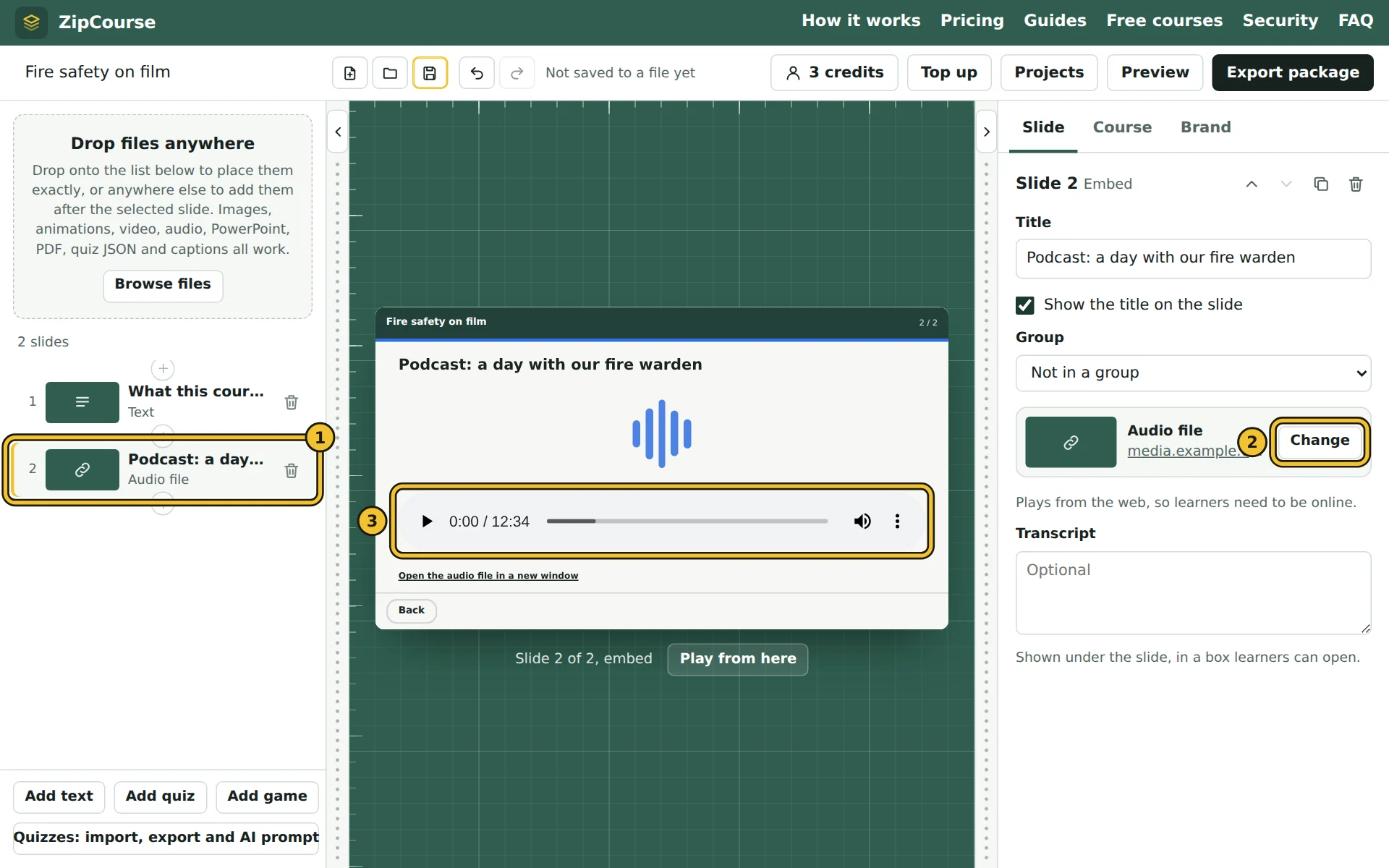The height and width of the screenshot is (868, 1389).
Task: Toggle 'Show the title on the slide'
Action: pyautogui.click(x=1024, y=305)
